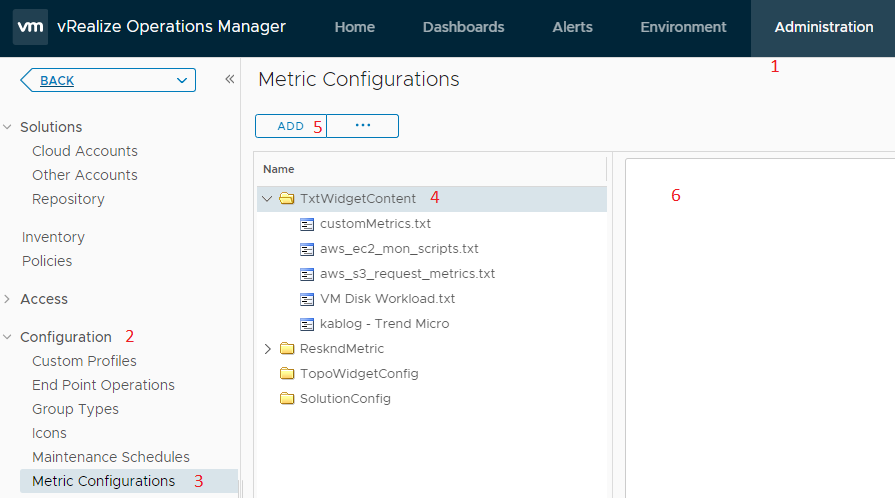Expand the Access section

8,299
